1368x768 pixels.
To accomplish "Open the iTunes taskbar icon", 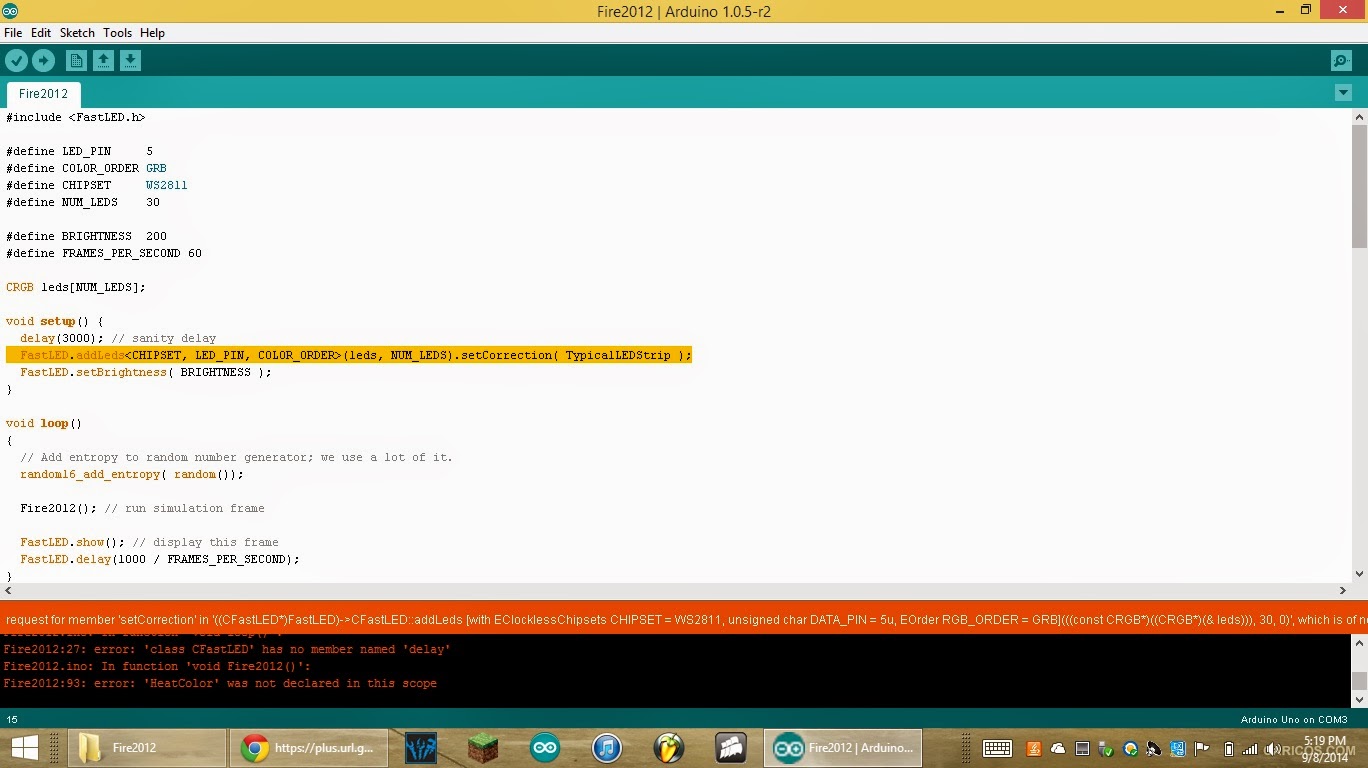I will (x=607, y=748).
